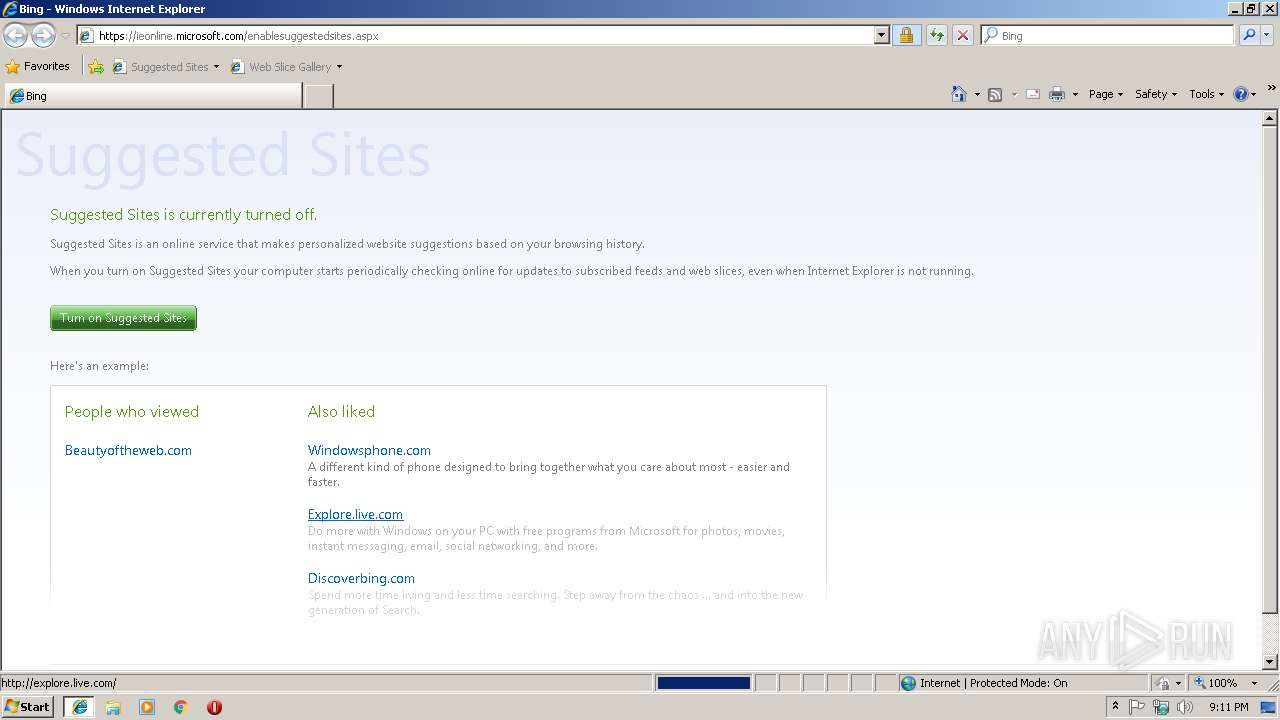Open the Windowsphone.com link
This screenshot has width=1280, height=720.
(369, 450)
